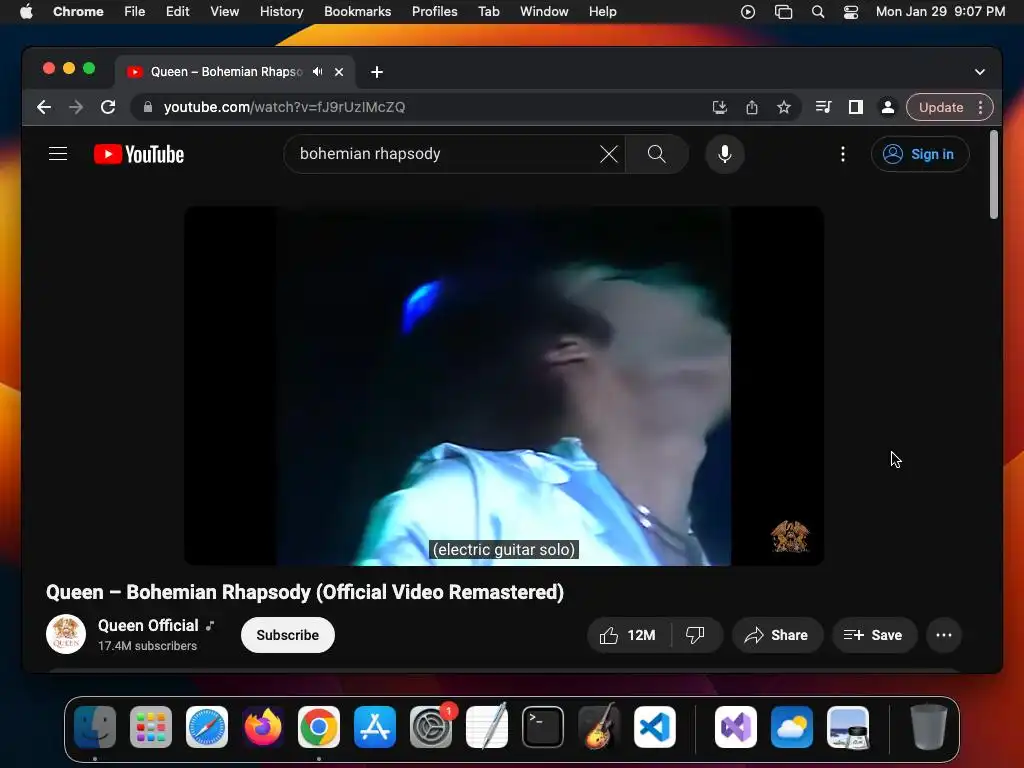The height and width of the screenshot is (768, 1024).
Task: Select the Queen – Bohemian Rhapsody tab
Action: click(x=225, y=72)
